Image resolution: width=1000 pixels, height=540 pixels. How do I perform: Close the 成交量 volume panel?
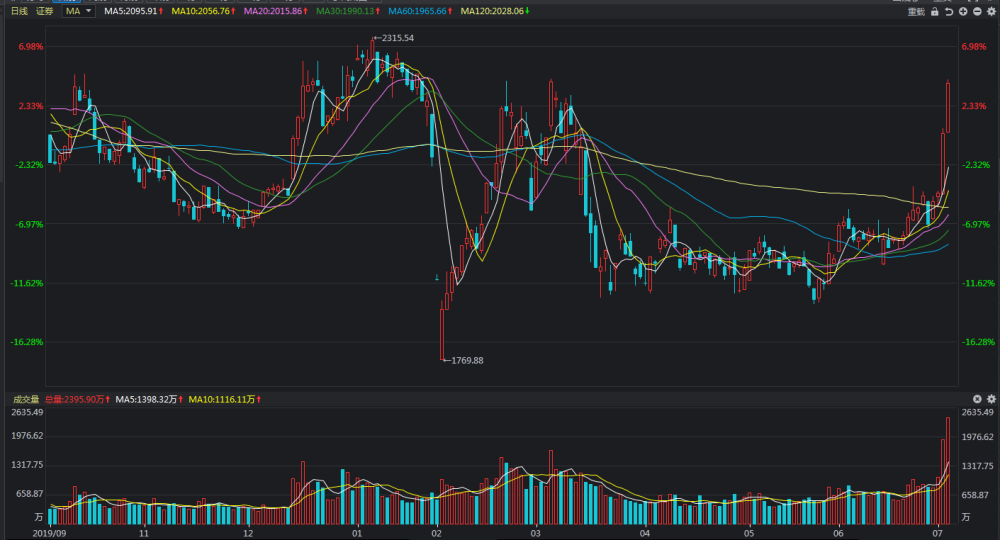point(978,399)
